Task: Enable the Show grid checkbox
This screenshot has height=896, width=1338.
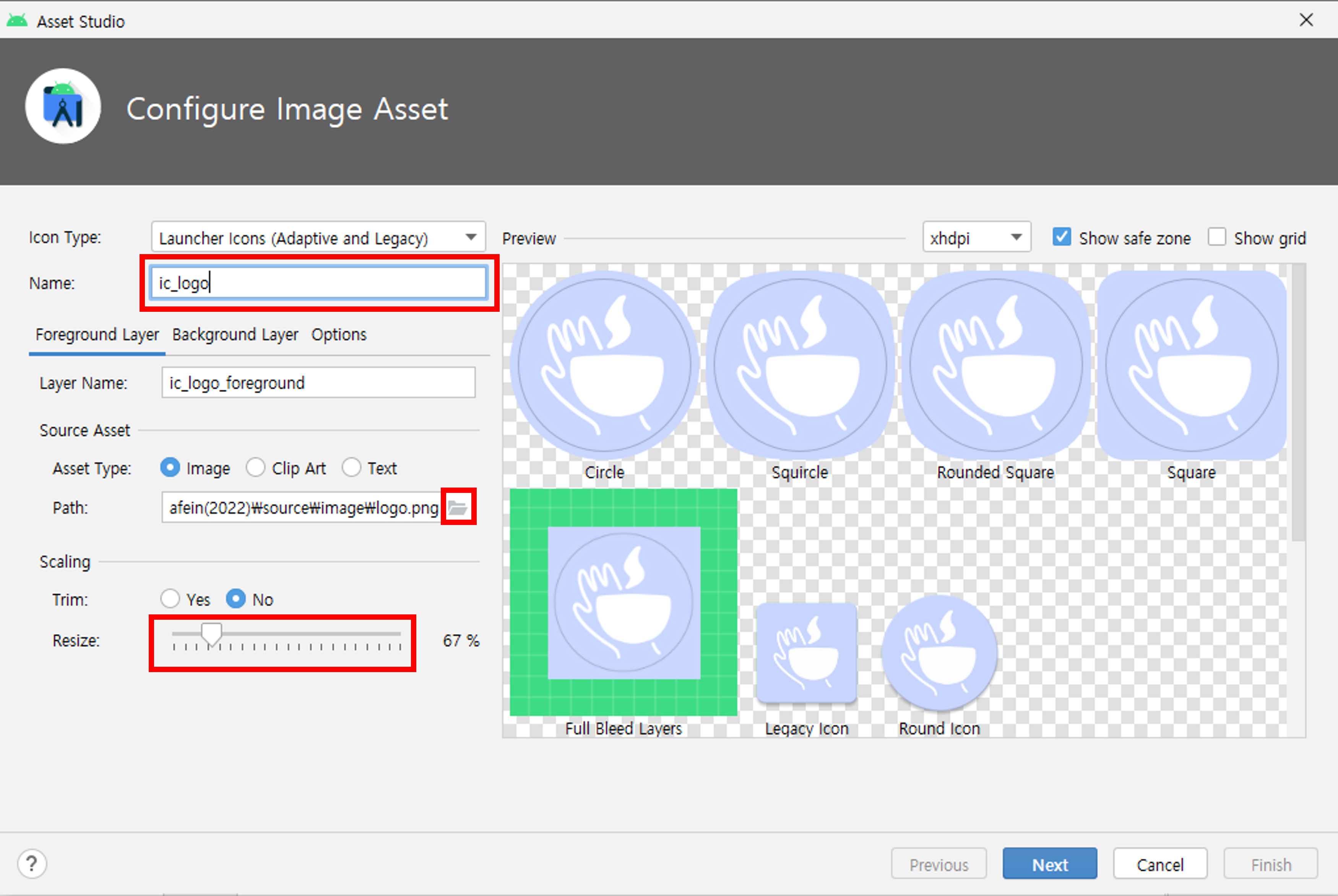Action: click(1217, 237)
